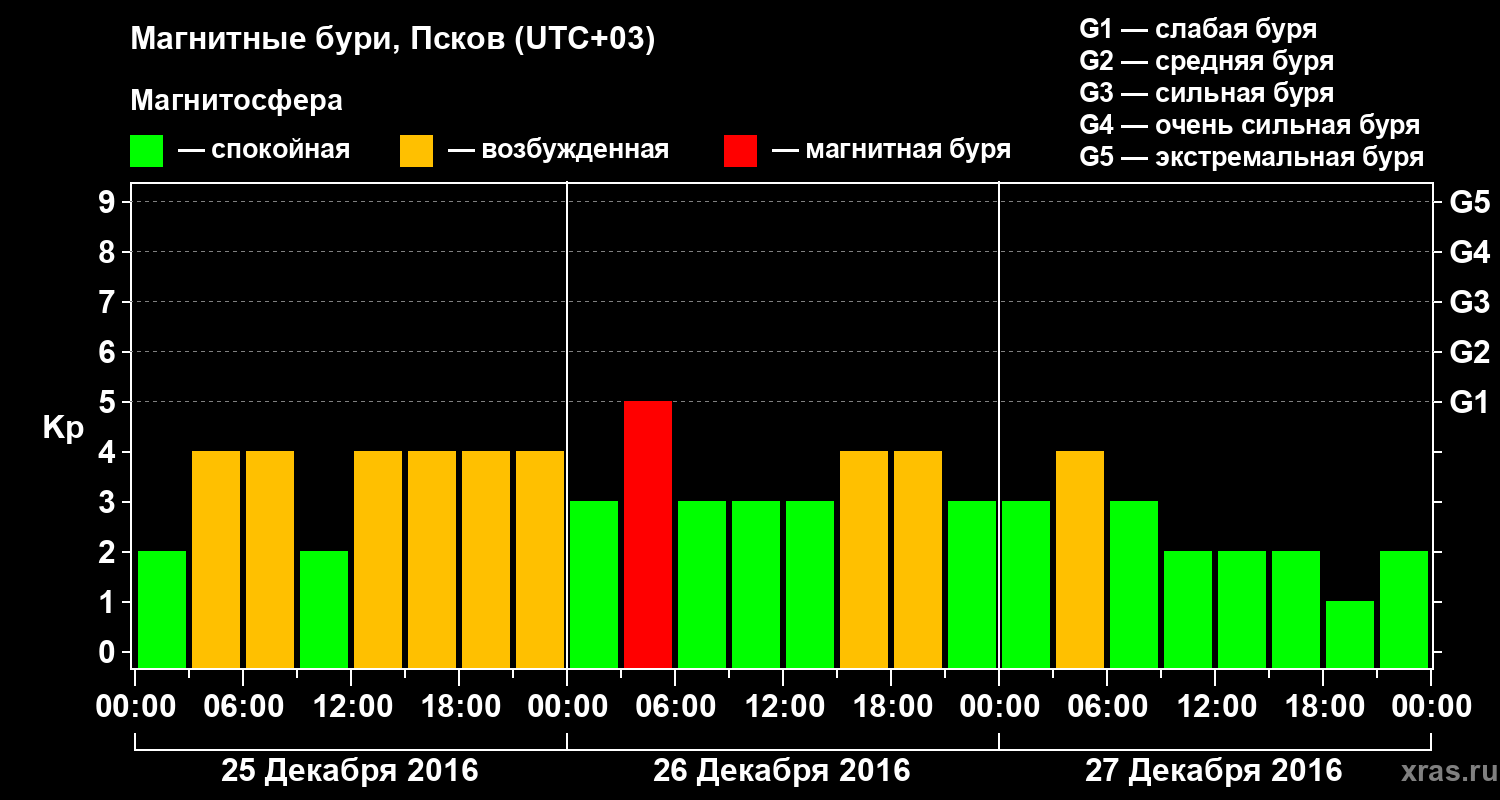
Task: Click the 'G2 — средняя буря' line
Action: tap(1207, 61)
